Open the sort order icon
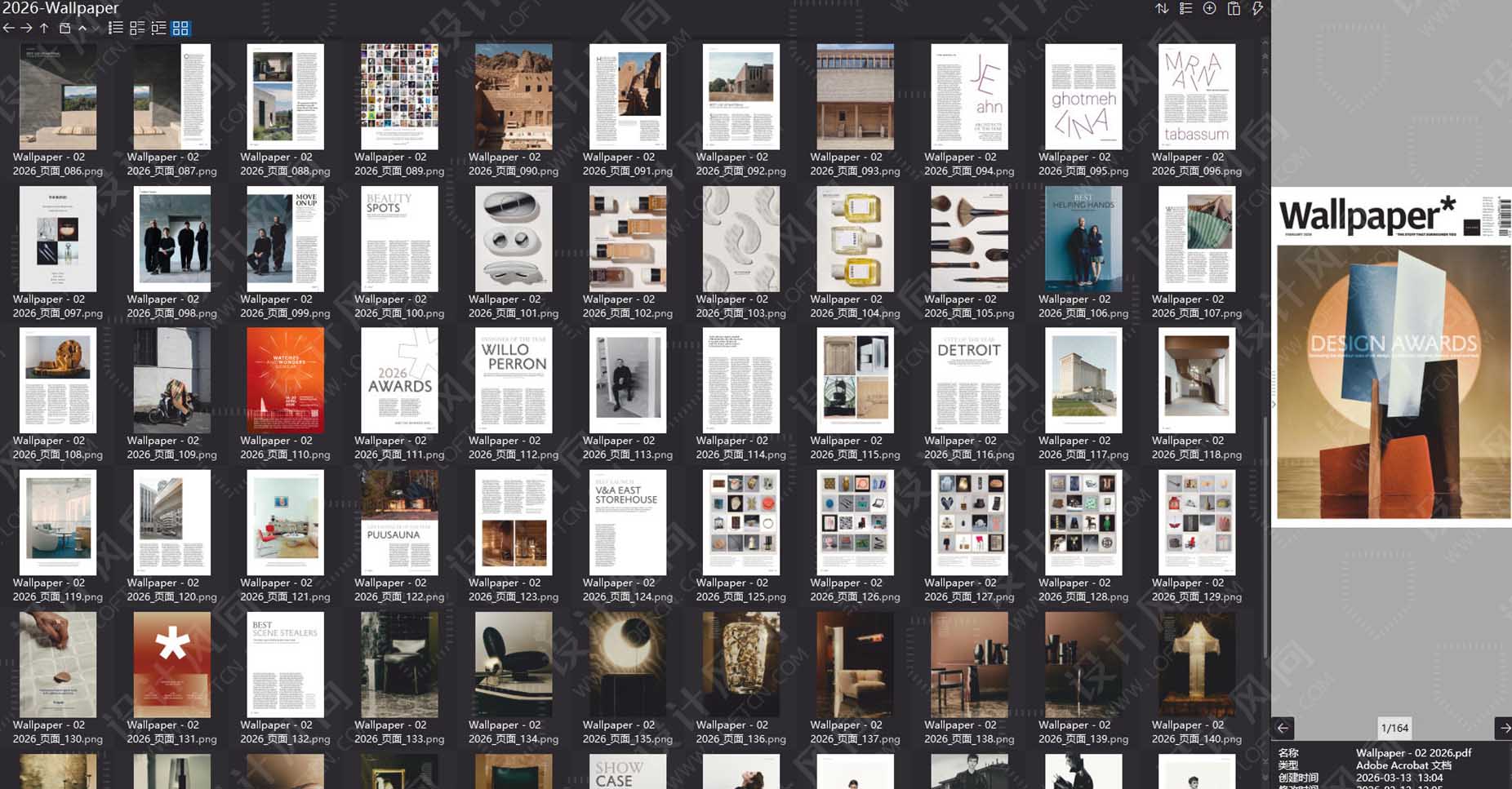The image size is (1512, 789). coord(1162,8)
